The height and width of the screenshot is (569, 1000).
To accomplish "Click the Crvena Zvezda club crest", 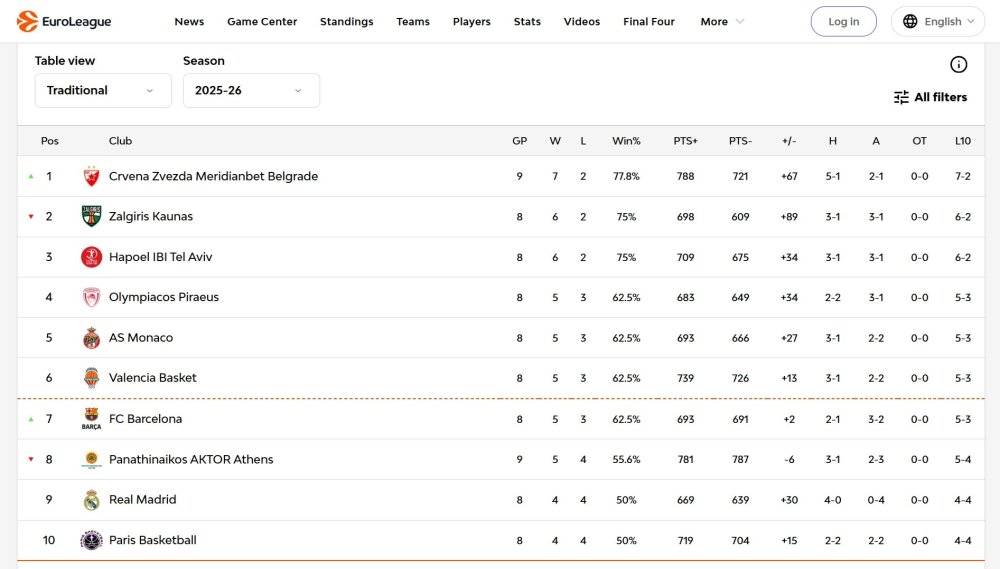I will pyautogui.click(x=91, y=176).
